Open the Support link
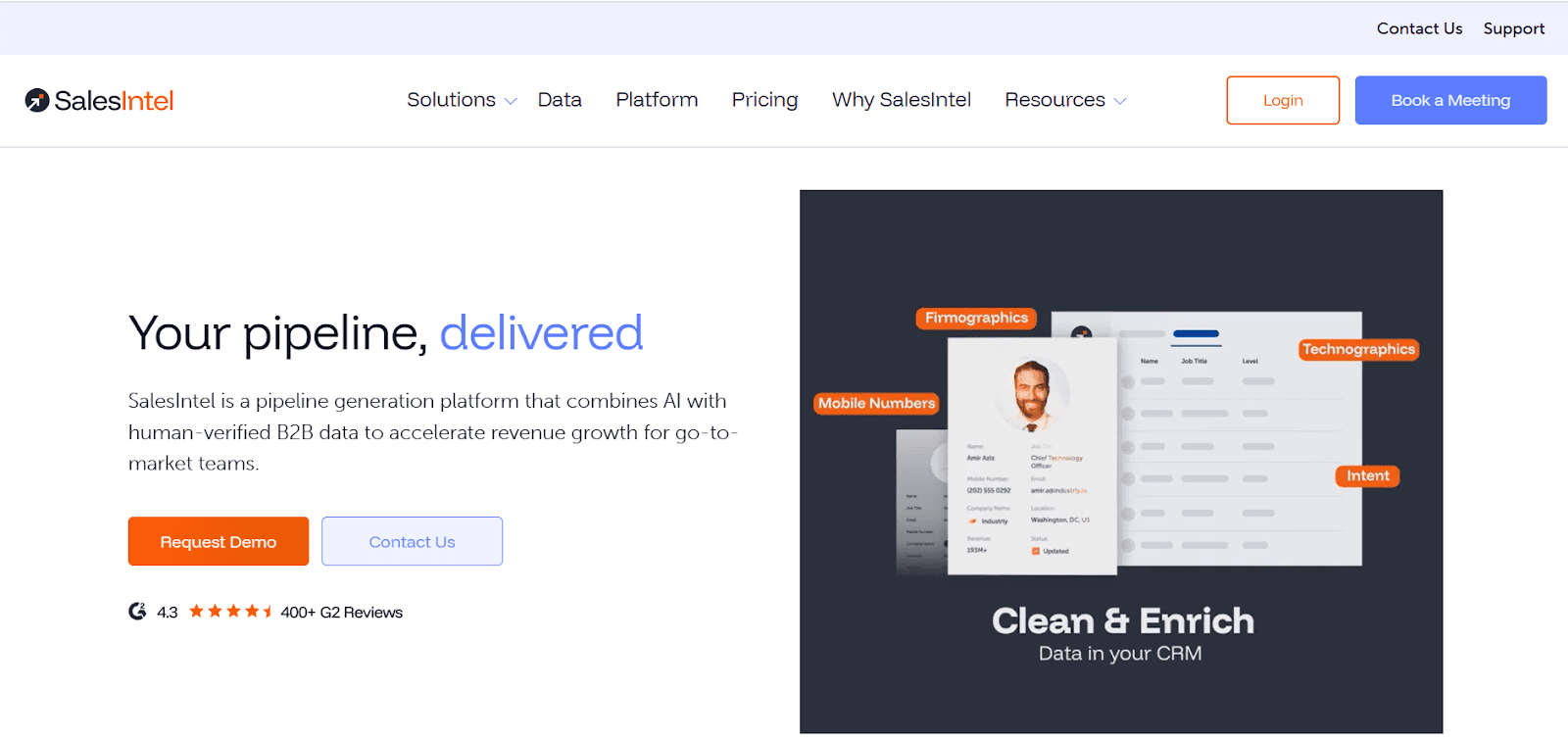 click(x=1514, y=28)
